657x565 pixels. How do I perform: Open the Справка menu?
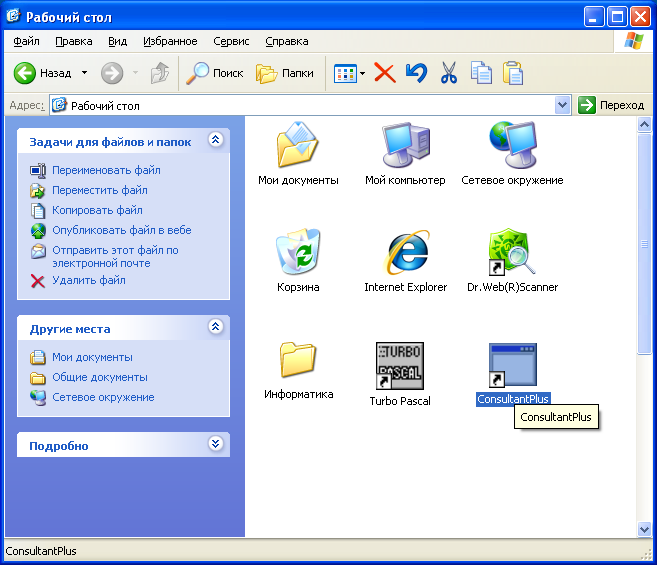287,41
